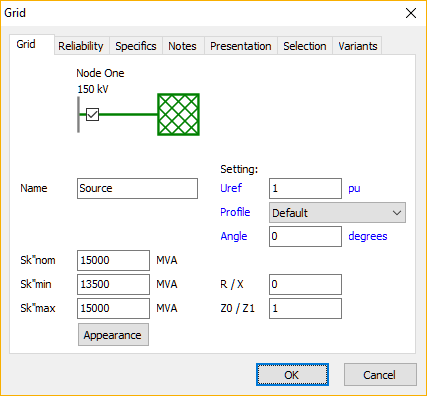Close the Grid dialog window
The width and height of the screenshot is (427, 396).
pyautogui.click(x=411, y=13)
